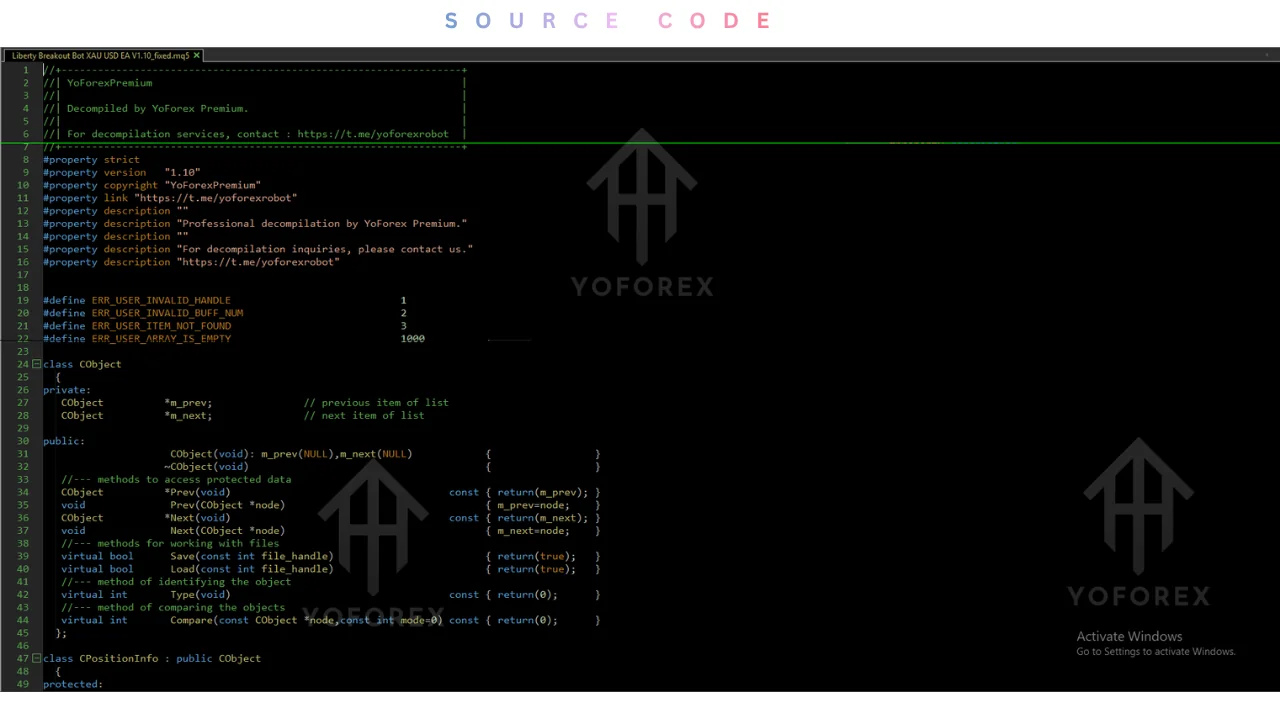Screen dimensions: 1280x720
Task: Collapse the CPositionInfo class fold marker
Action: click(36, 658)
